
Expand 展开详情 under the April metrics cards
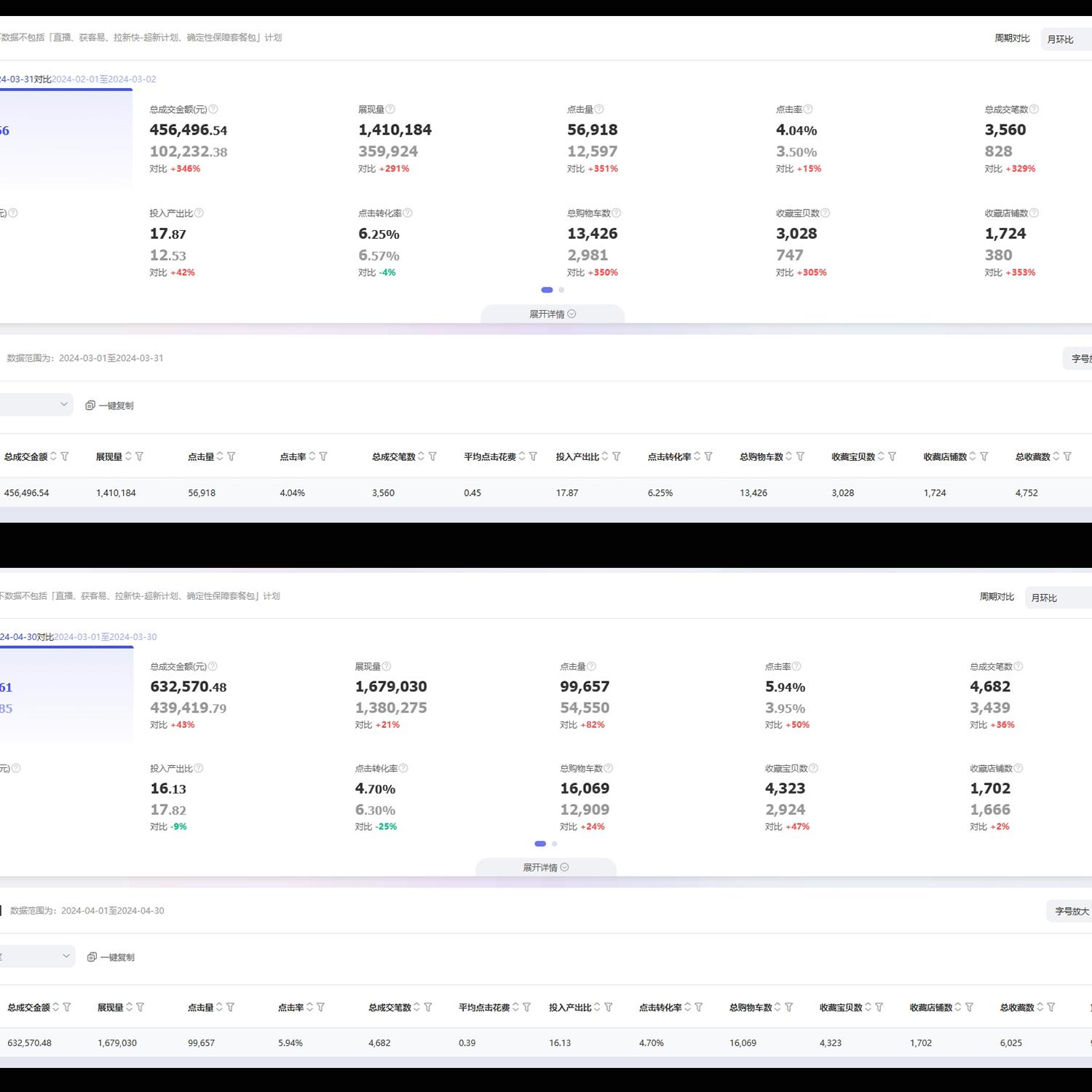[x=545, y=867]
